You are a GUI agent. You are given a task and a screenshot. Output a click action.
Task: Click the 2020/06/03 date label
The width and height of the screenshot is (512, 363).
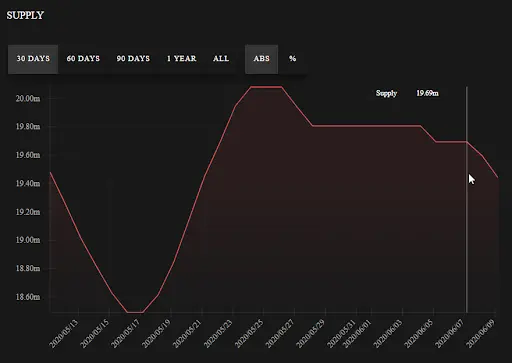[x=388, y=333]
